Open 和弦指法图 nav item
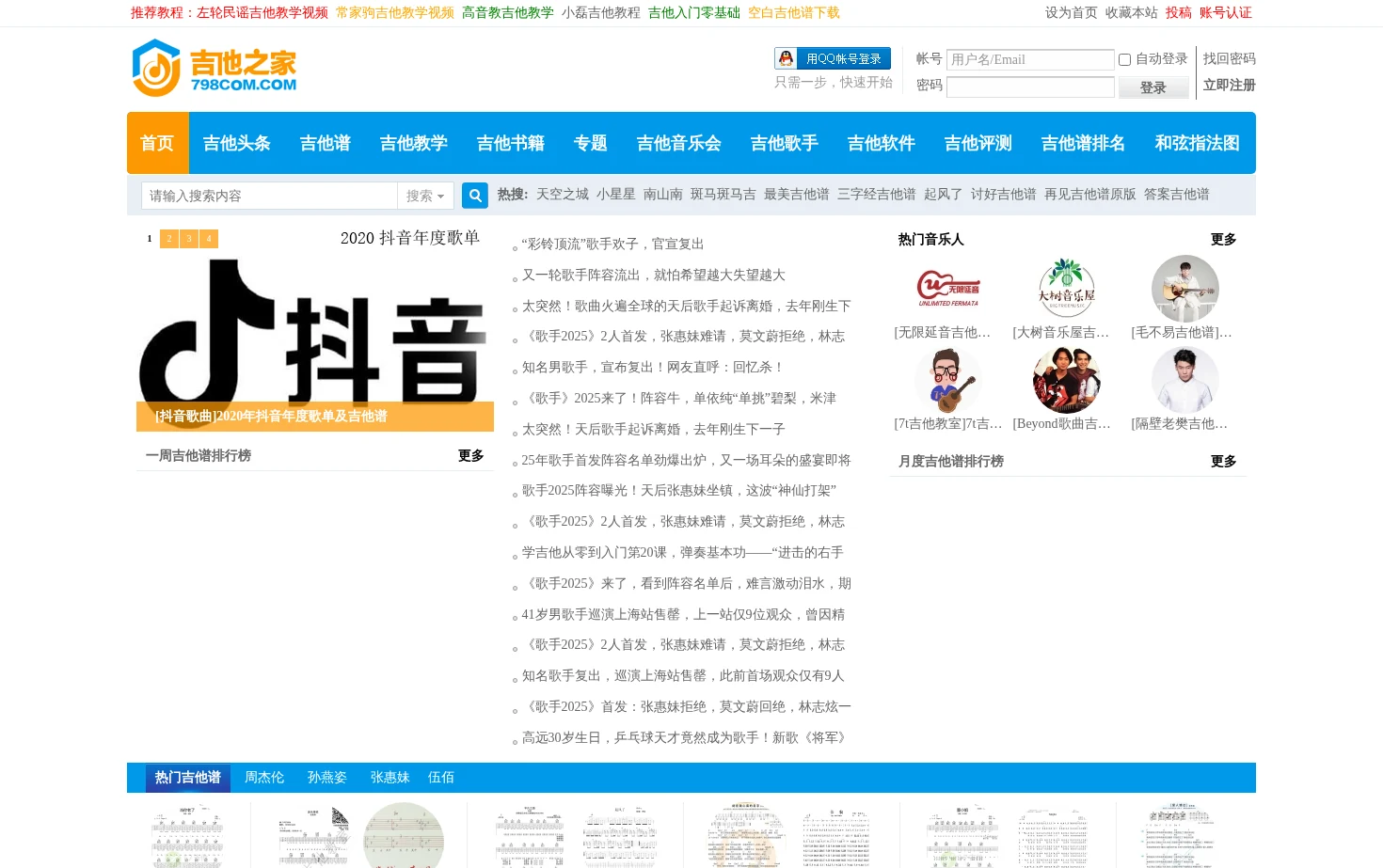Viewport: 1383px width, 868px height. pyautogui.click(x=1198, y=143)
